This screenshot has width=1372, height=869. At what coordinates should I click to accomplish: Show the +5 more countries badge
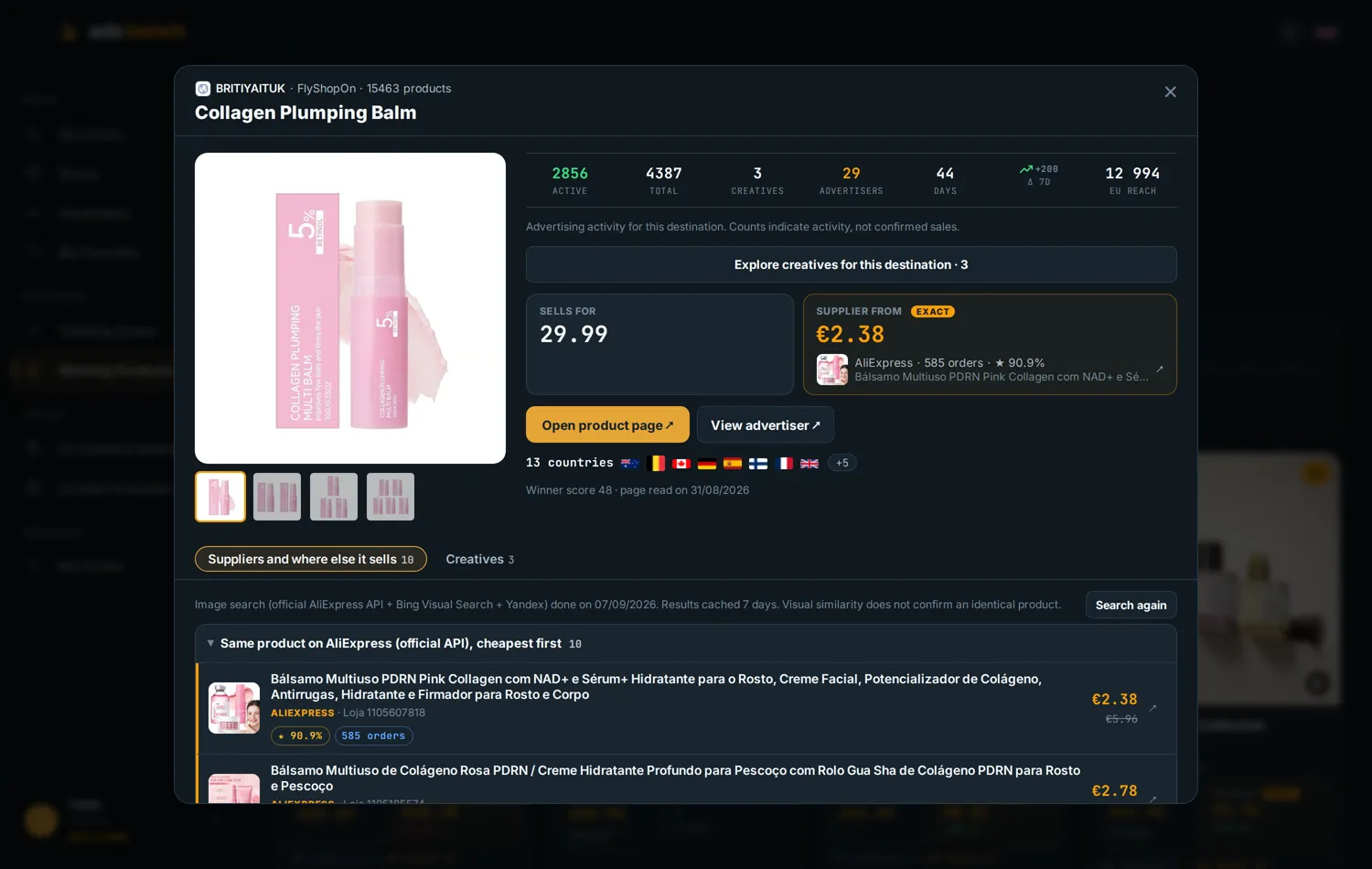[842, 463]
